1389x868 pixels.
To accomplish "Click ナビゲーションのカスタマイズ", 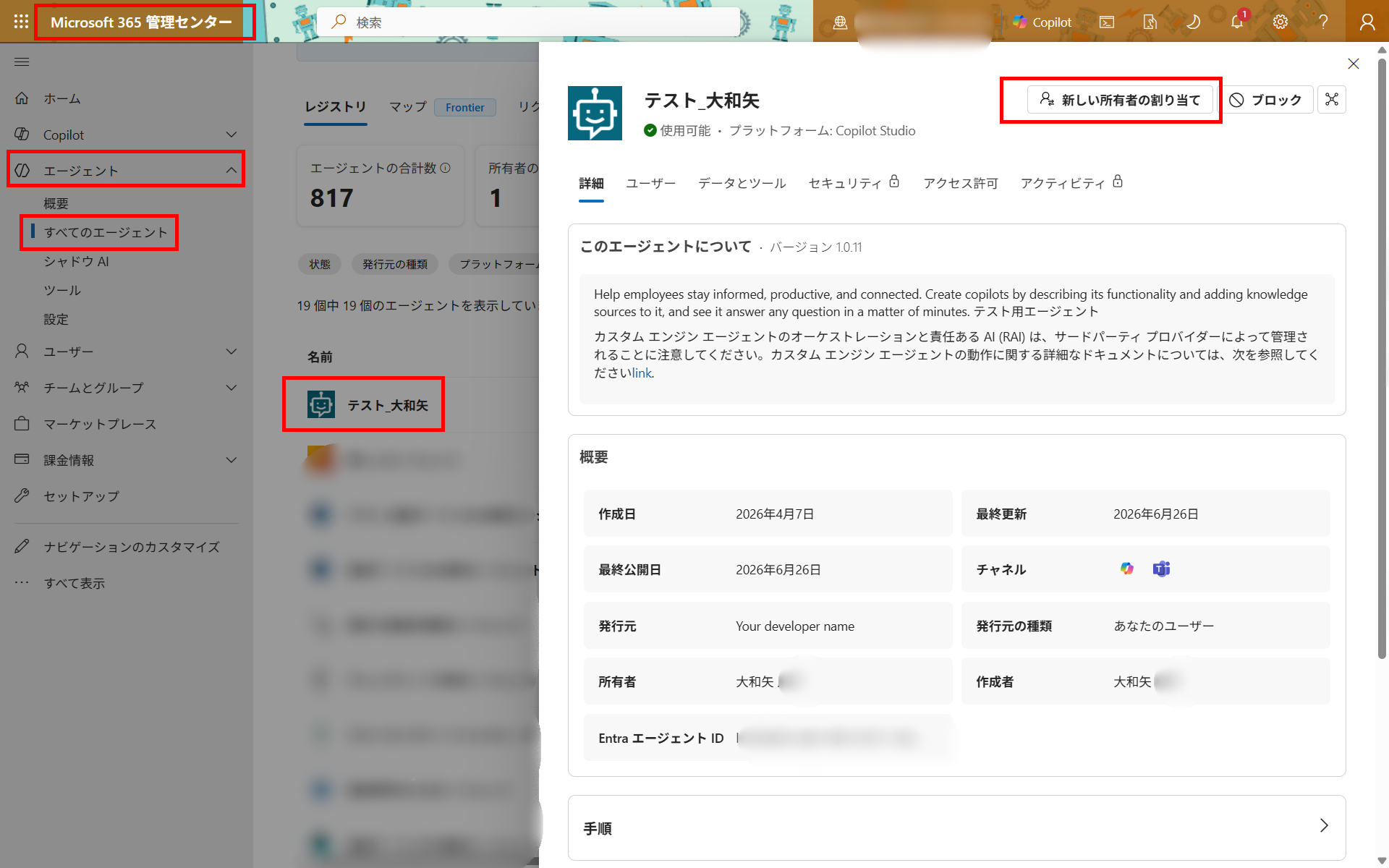I will point(131,547).
